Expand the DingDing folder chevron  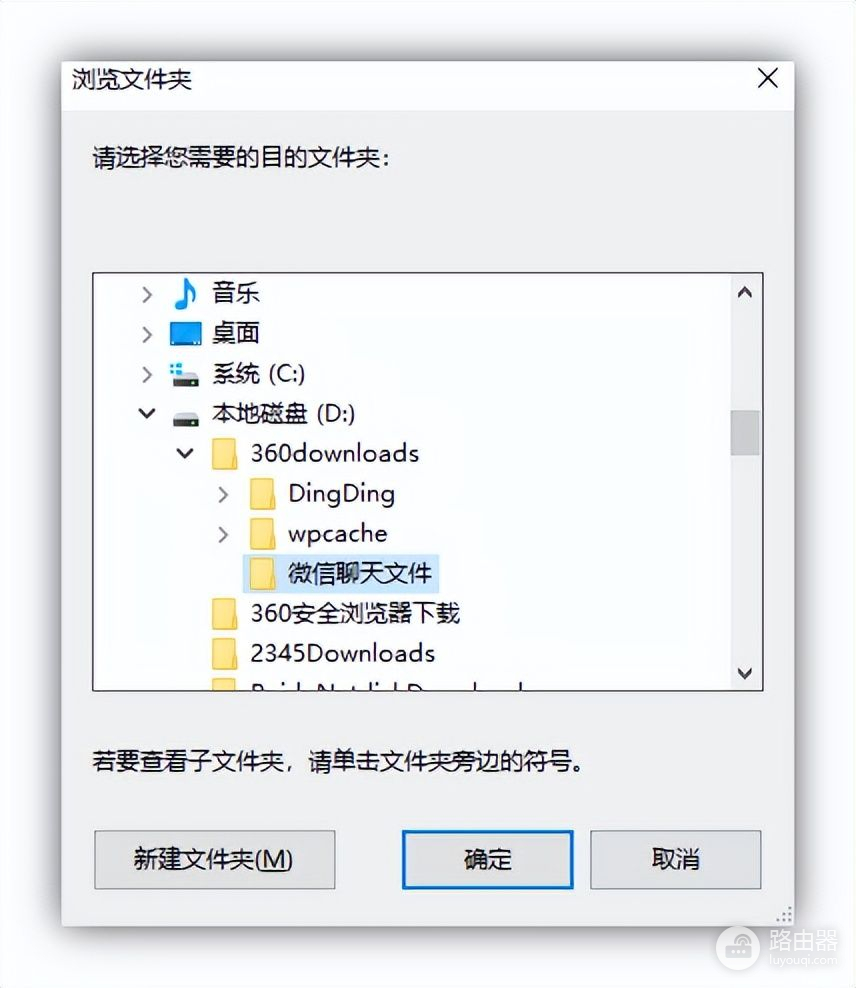click(223, 495)
